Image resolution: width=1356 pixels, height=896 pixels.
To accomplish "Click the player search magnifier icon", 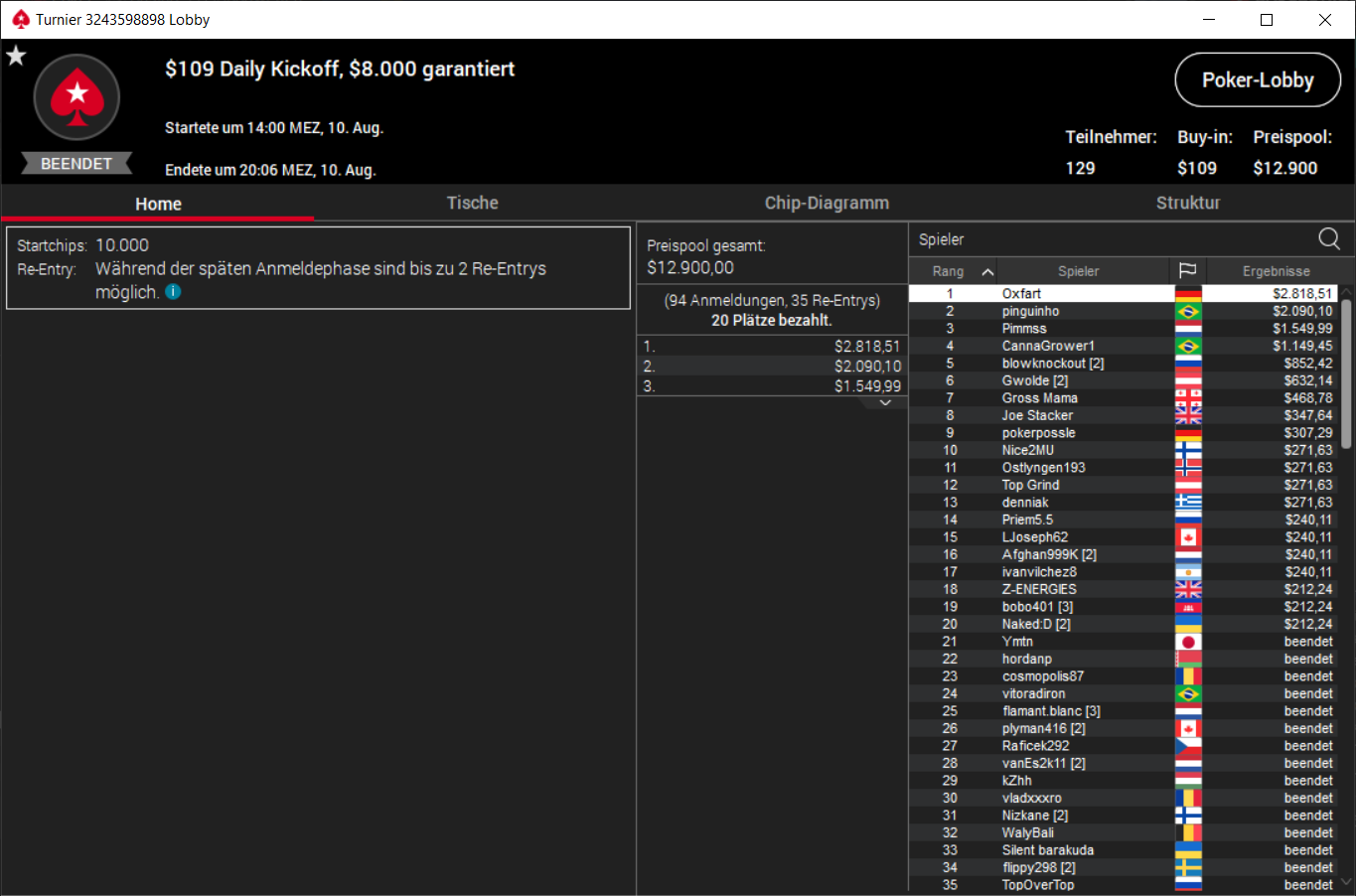I will coord(1329,238).
